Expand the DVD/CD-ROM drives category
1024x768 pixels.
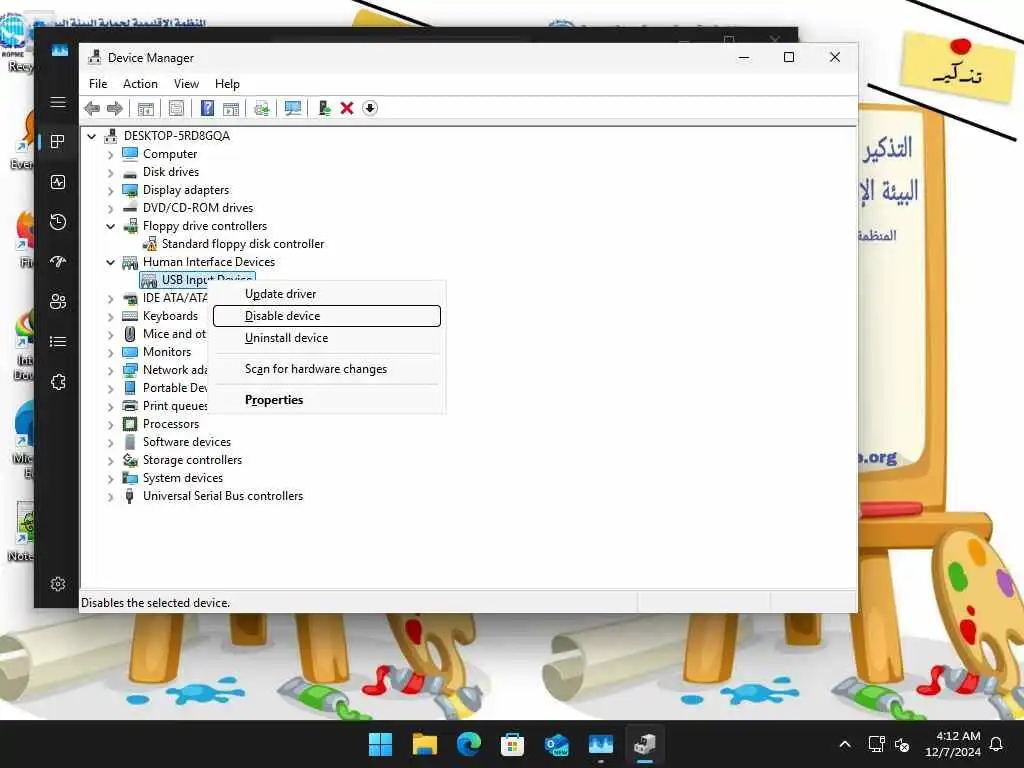point(110,209)
